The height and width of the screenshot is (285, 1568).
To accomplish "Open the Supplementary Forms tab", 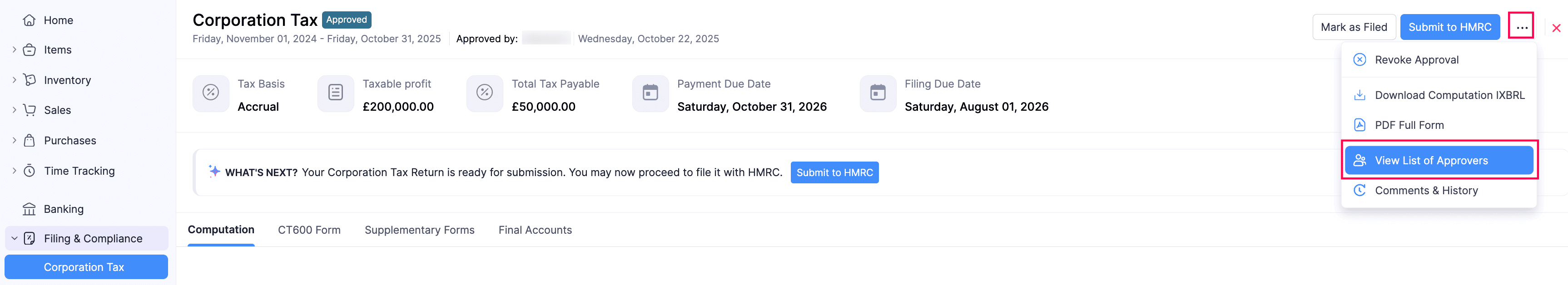I will click(419, 230).
